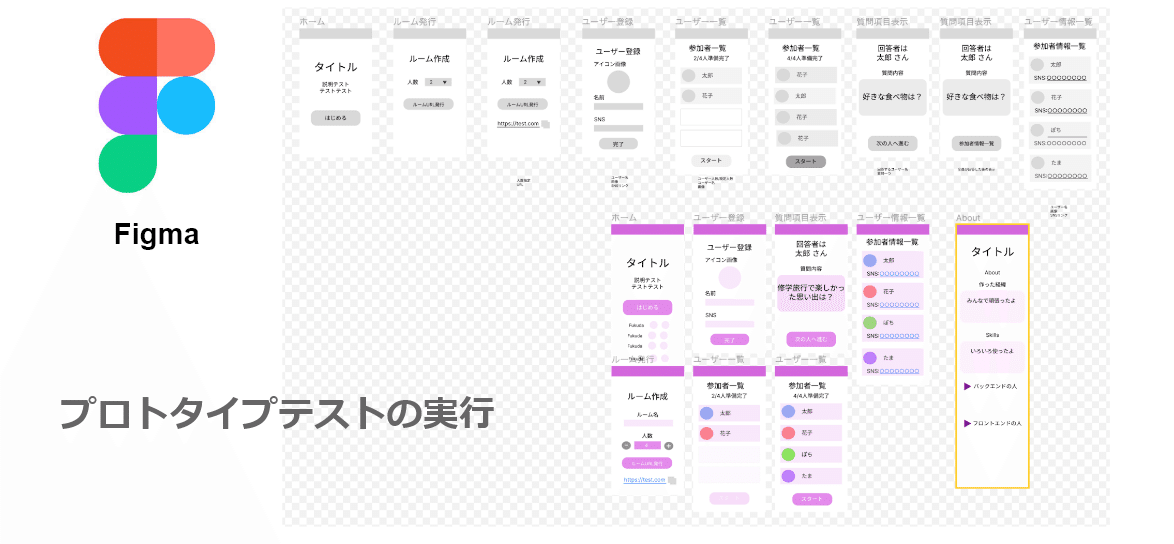Click the 修学旅行で楽しかった思い出は？ question card

click(811, 291)
